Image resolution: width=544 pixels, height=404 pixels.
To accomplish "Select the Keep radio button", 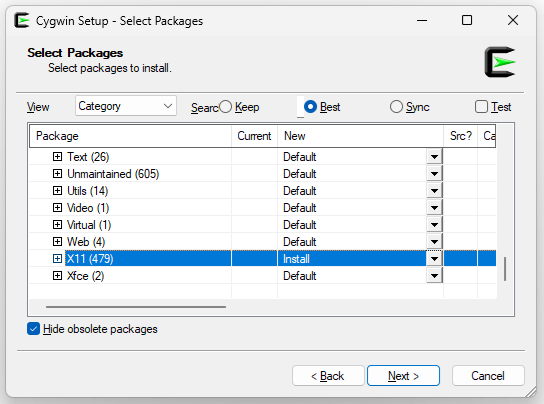I will [x=226, y=107].
